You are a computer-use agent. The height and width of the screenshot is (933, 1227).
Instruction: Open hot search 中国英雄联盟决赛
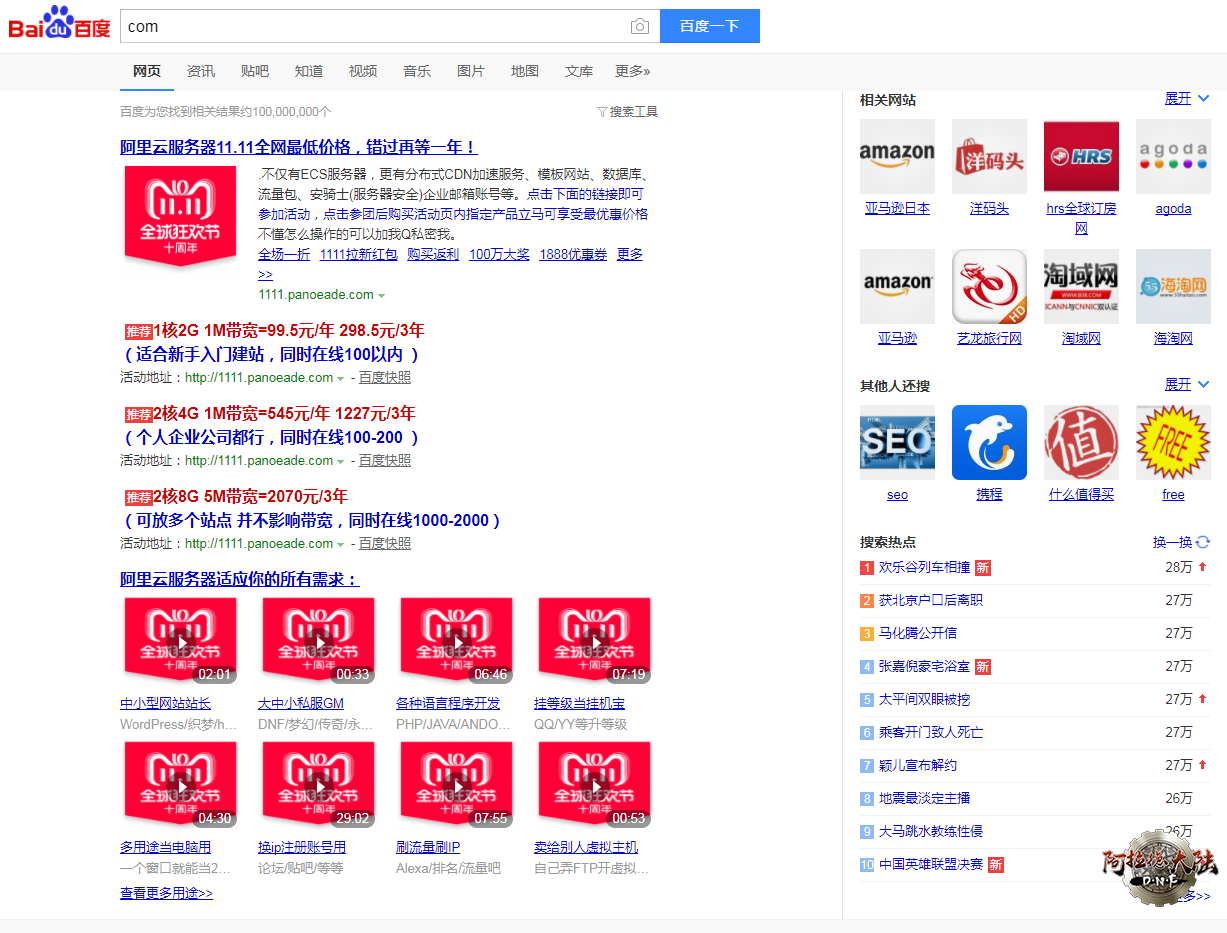coord(931,864)
